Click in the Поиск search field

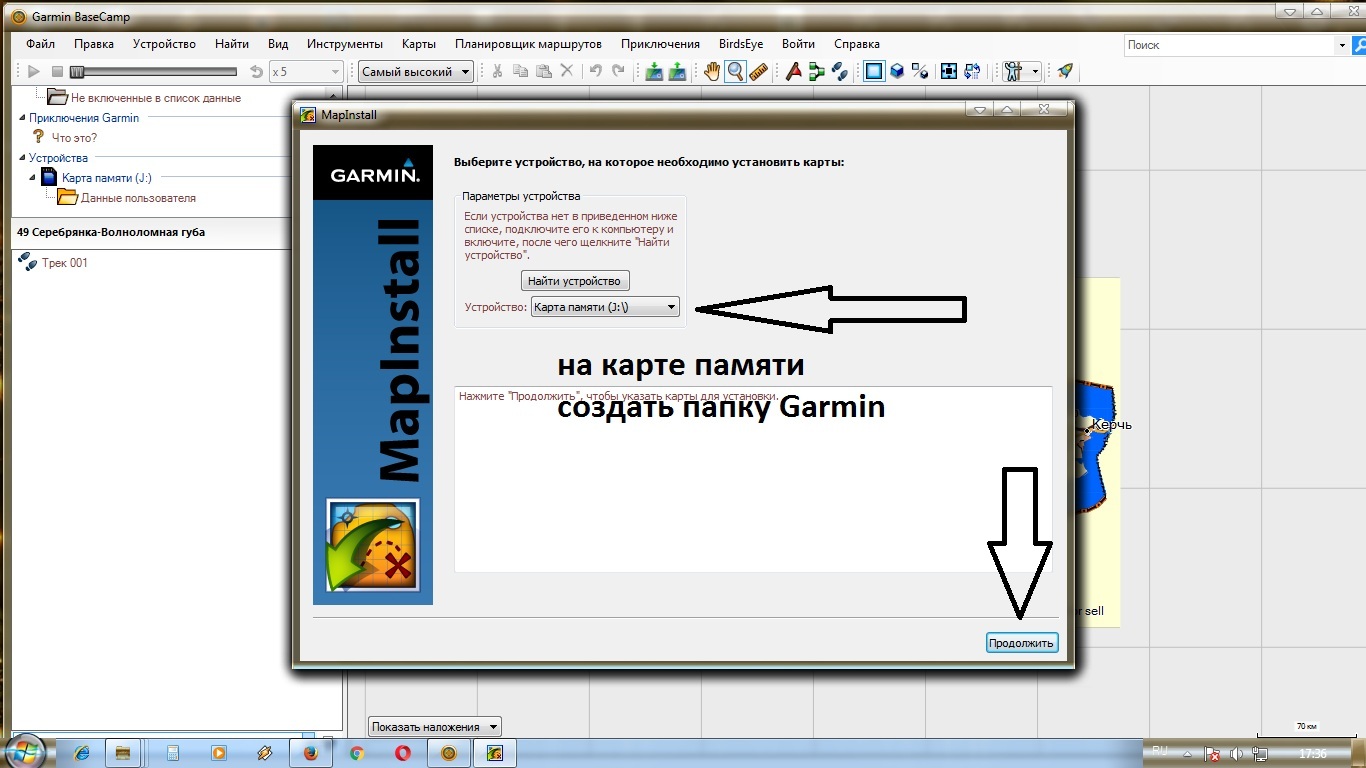[1229, 45]
